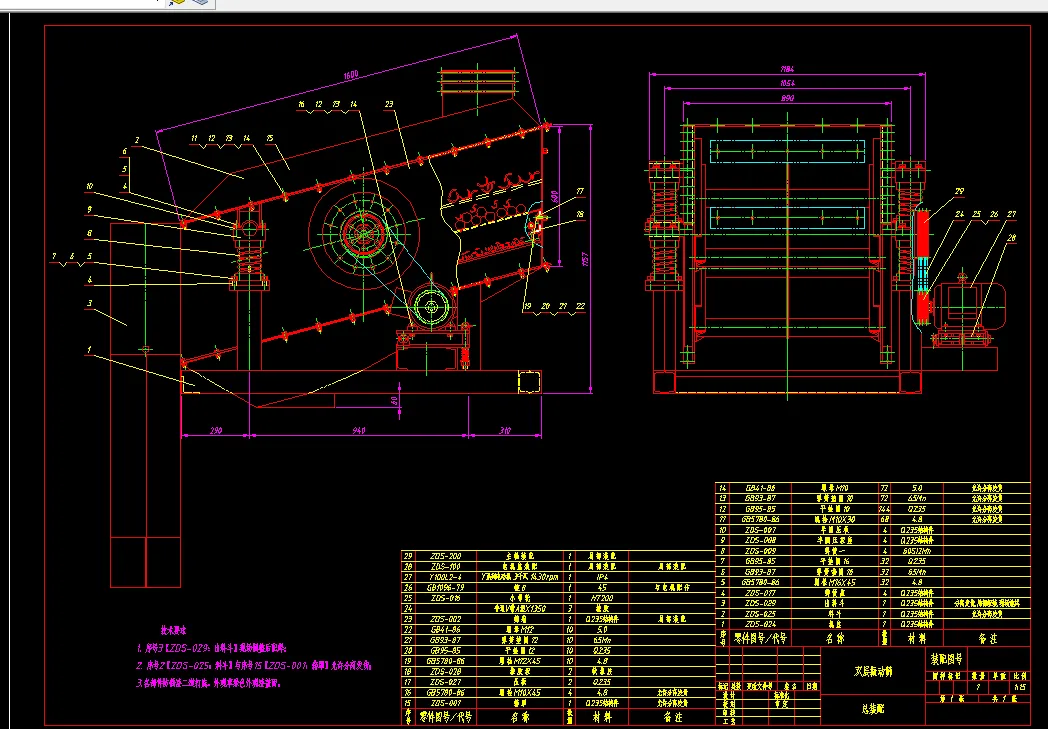The image size is (1048, 729).
Task: Select GB41-86 in parts list row 22
Action: (445, 629)
